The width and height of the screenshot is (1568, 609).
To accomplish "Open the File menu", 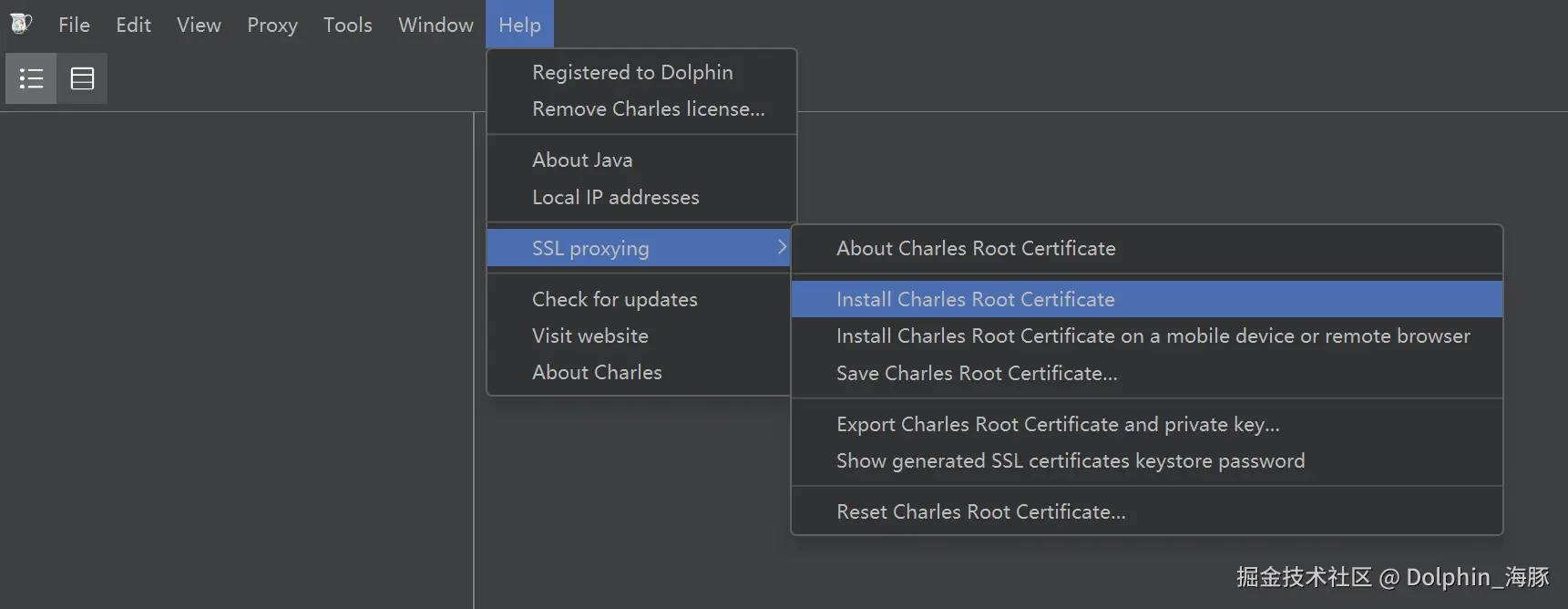I will pos(74,25).
